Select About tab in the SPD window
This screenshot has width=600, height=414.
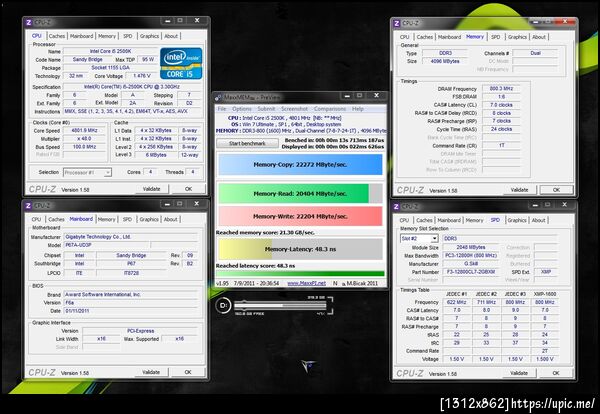(x=538, y=220)
